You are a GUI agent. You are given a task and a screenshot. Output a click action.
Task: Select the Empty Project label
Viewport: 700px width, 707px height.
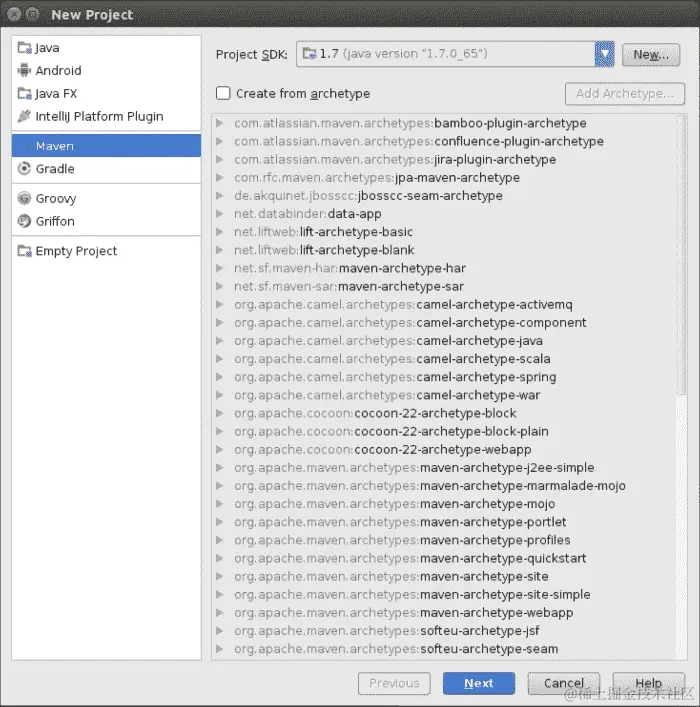[x=76, y=251]
